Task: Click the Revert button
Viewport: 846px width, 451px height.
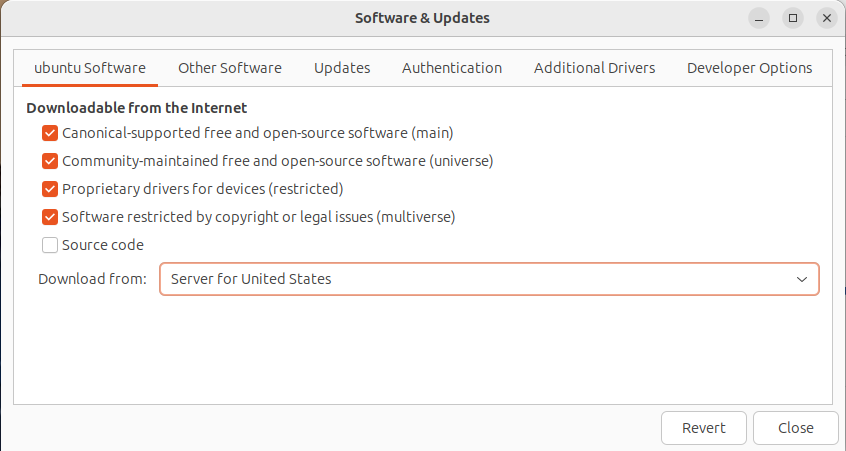Action: tap(703, 428)
